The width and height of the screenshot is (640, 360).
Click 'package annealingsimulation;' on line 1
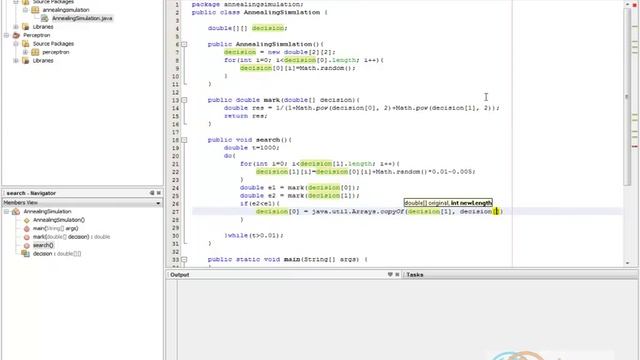pyautogui.click(x=248, y=4)
